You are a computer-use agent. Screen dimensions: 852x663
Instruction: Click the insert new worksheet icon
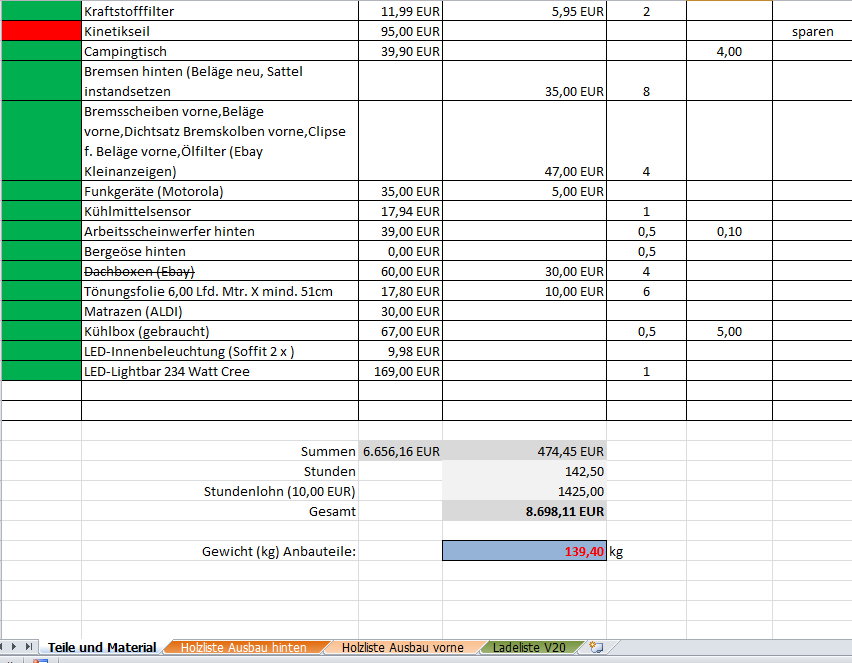(596, 648)
